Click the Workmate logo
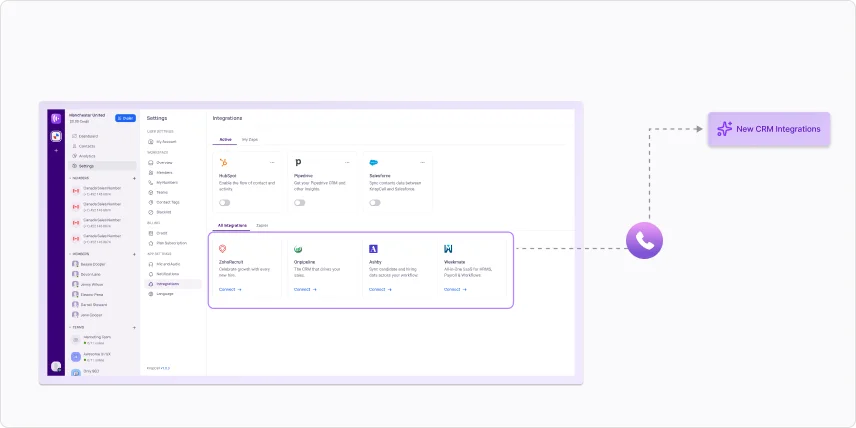This screenshot has height=428, width=856. point(448,249)
